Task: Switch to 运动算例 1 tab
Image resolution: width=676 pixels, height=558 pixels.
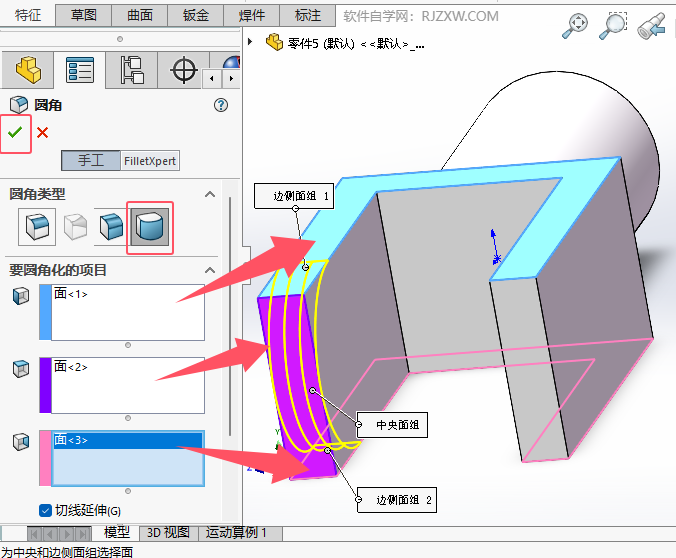Action: coord(240,533)
